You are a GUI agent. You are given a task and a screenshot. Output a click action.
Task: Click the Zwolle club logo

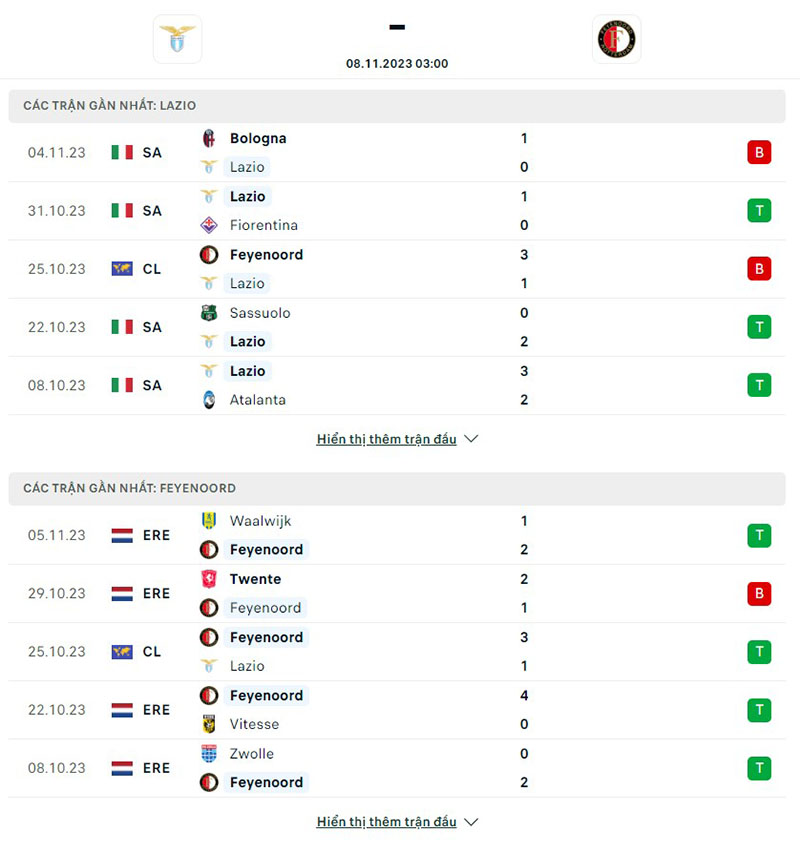[x=209, y=754]
